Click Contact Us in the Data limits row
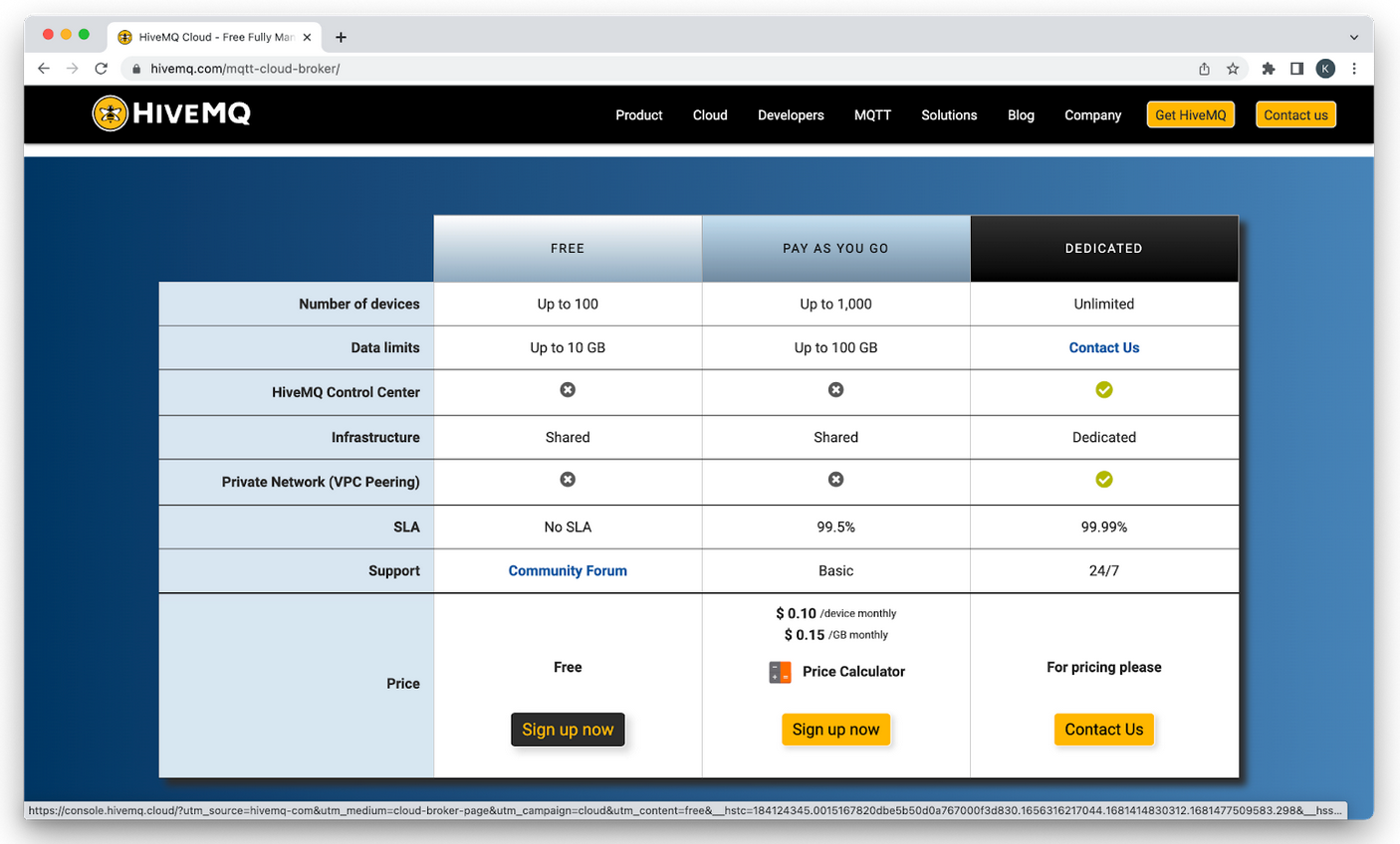This screenshot has height=844, width=1400. [x=1103, y=347]
